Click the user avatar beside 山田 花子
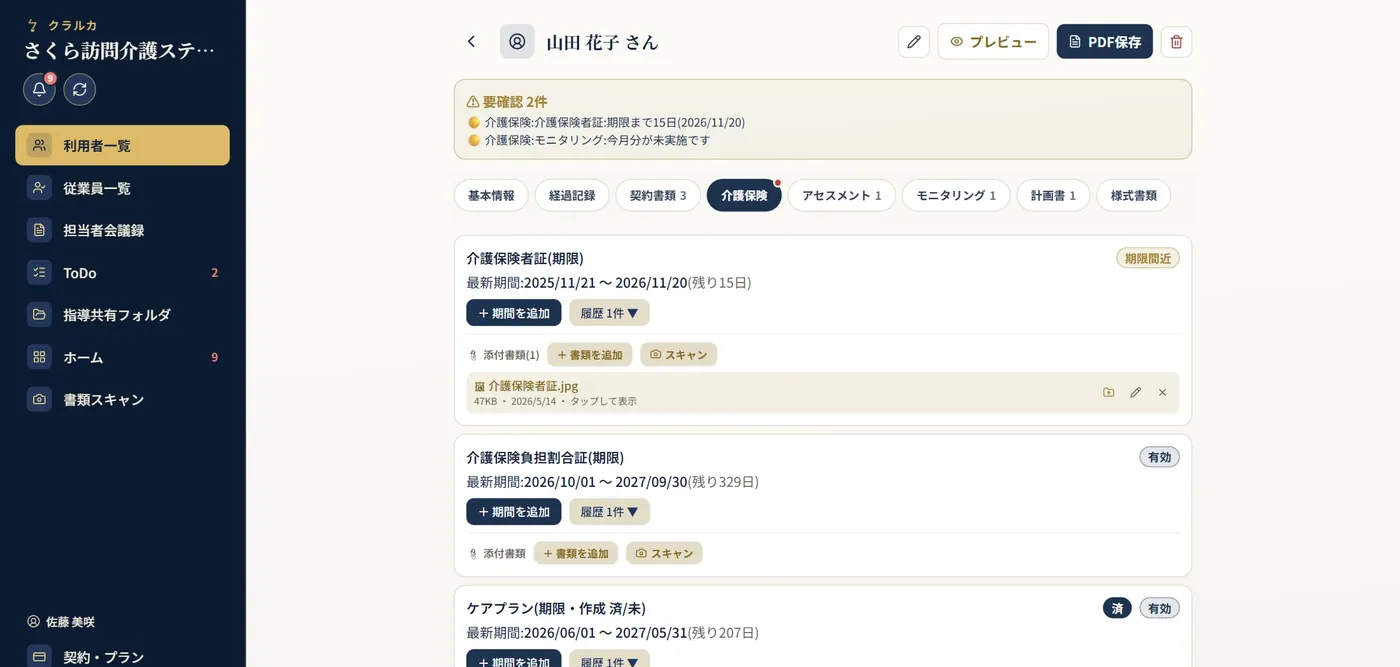The image size is (1400, 667). tap(517, 42)
